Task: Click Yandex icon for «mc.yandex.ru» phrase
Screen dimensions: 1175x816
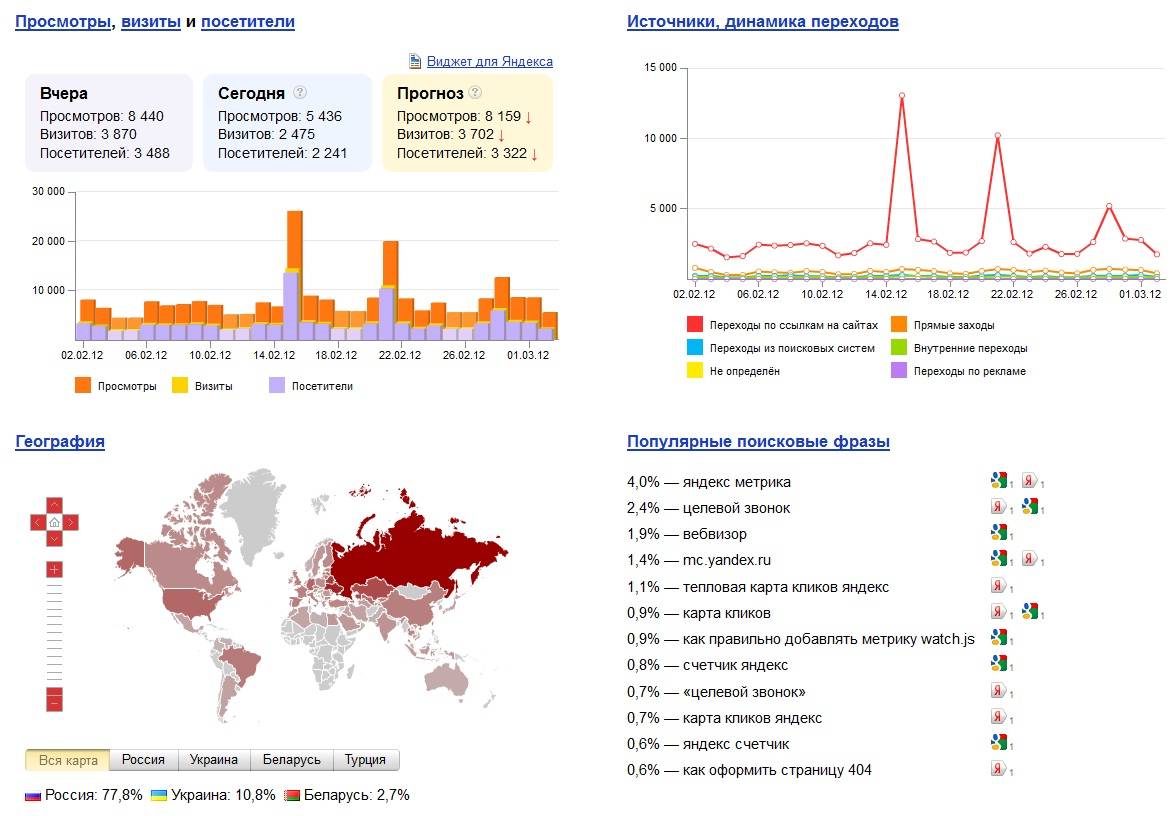Action: (1030, 558)
